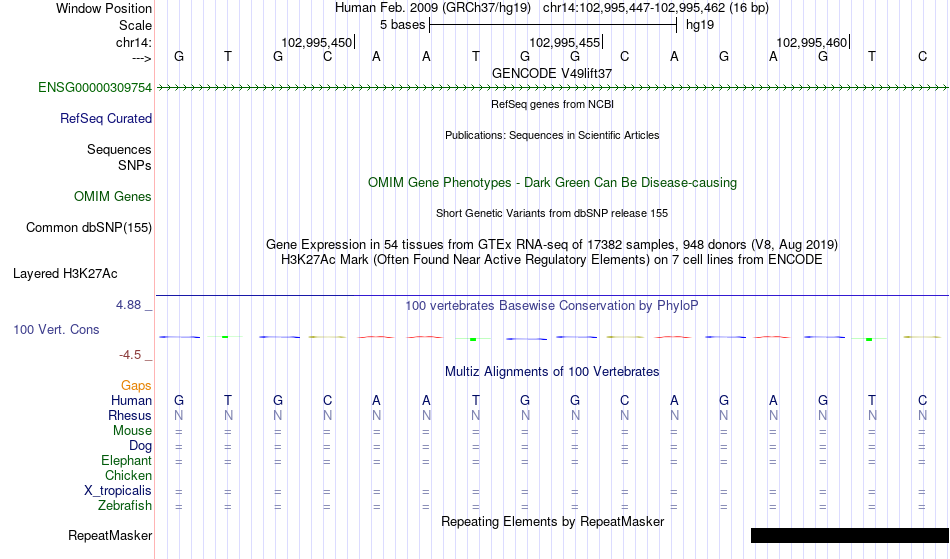Click the Layered H3K27Ac track label
The image size is (950, 559).
coord(65,274)
